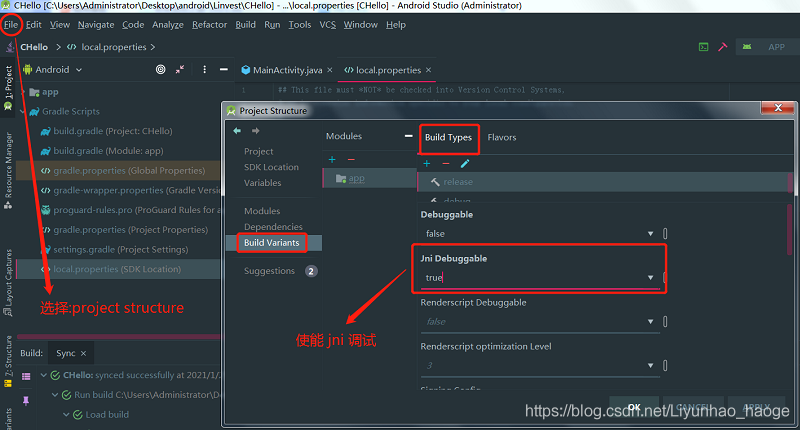Click the terminal icon in top toolbar
Image resolution: width=800 pixels, height=430 pixels.
[x=704, y=47]
